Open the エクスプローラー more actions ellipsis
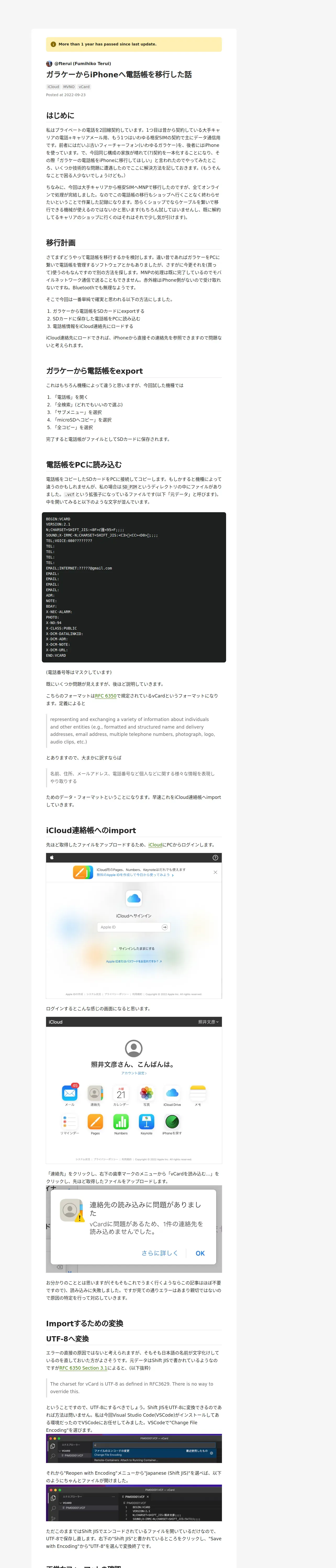 pyautogui.click(x=113, y=1496)
